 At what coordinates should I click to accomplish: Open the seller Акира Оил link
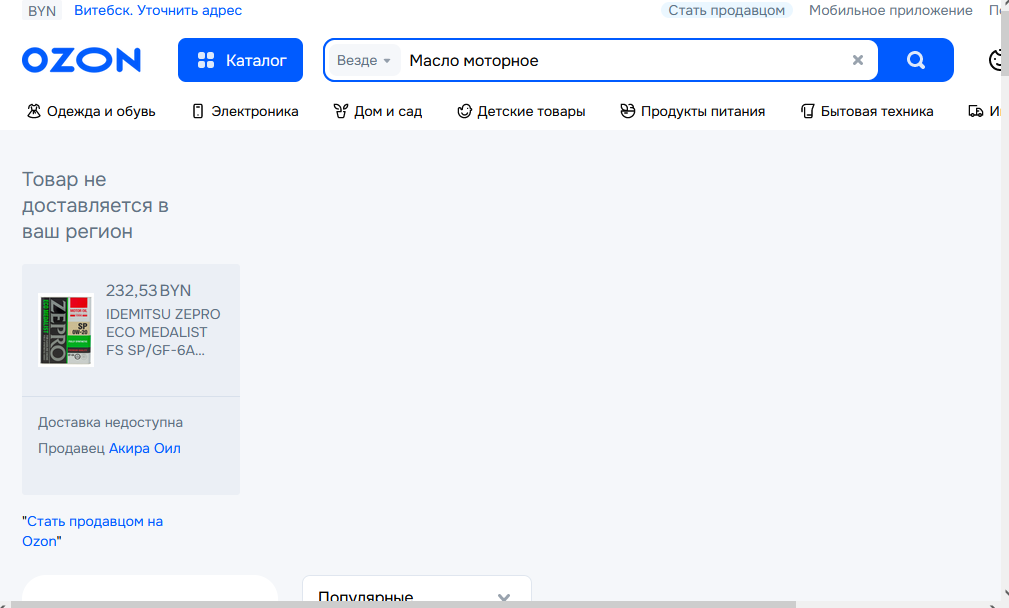pyautogui.click(x=145, y=448)
